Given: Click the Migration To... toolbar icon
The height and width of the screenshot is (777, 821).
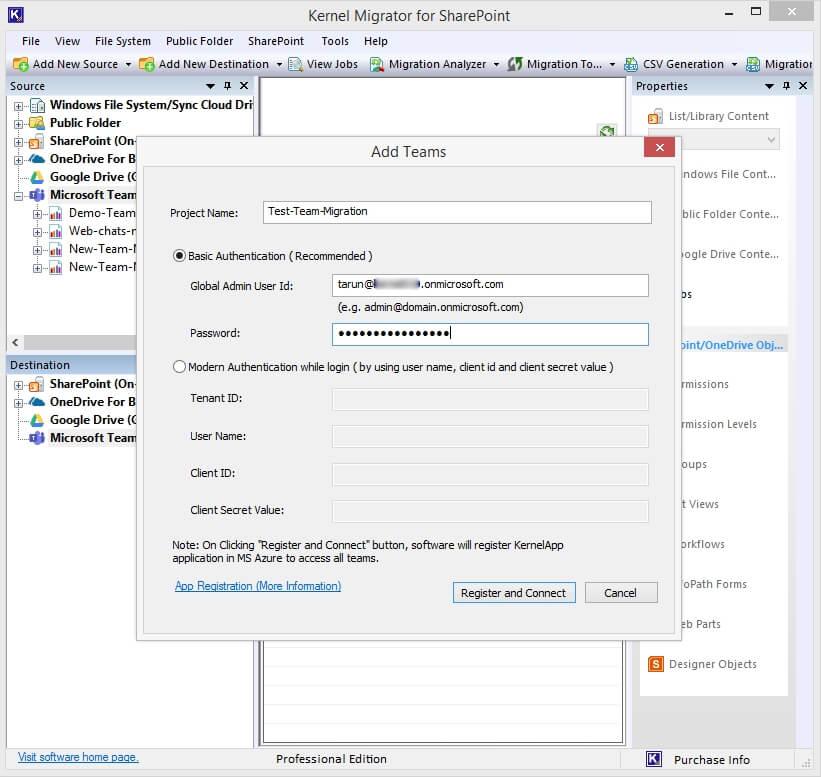Looking at the screenshot, I should (515, 64).
